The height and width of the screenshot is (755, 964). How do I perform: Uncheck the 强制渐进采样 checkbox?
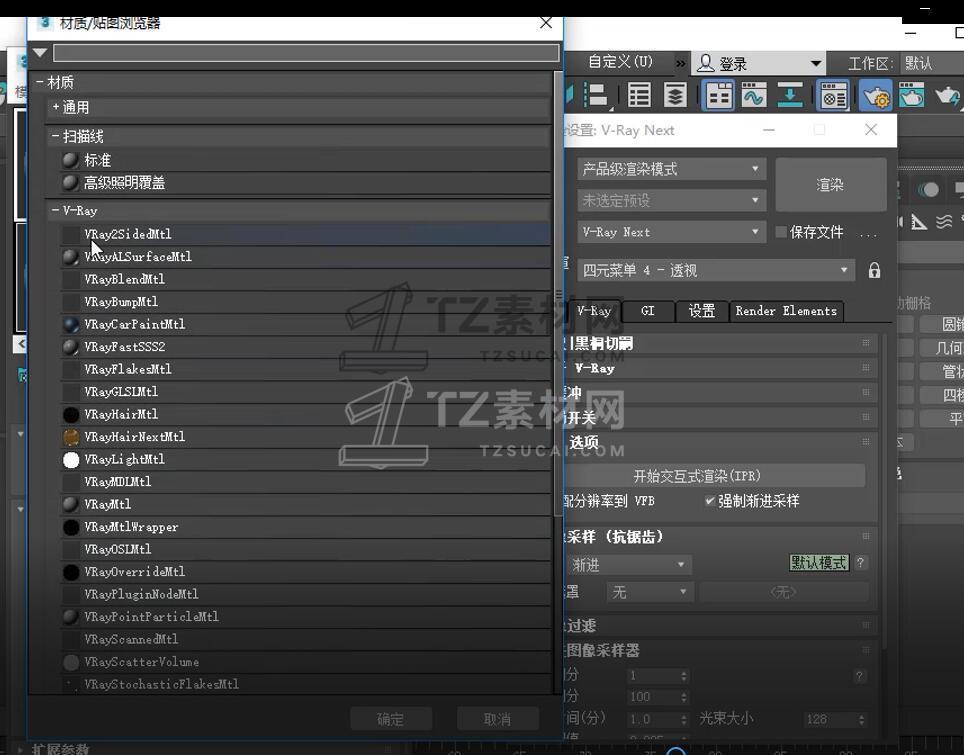709,501
